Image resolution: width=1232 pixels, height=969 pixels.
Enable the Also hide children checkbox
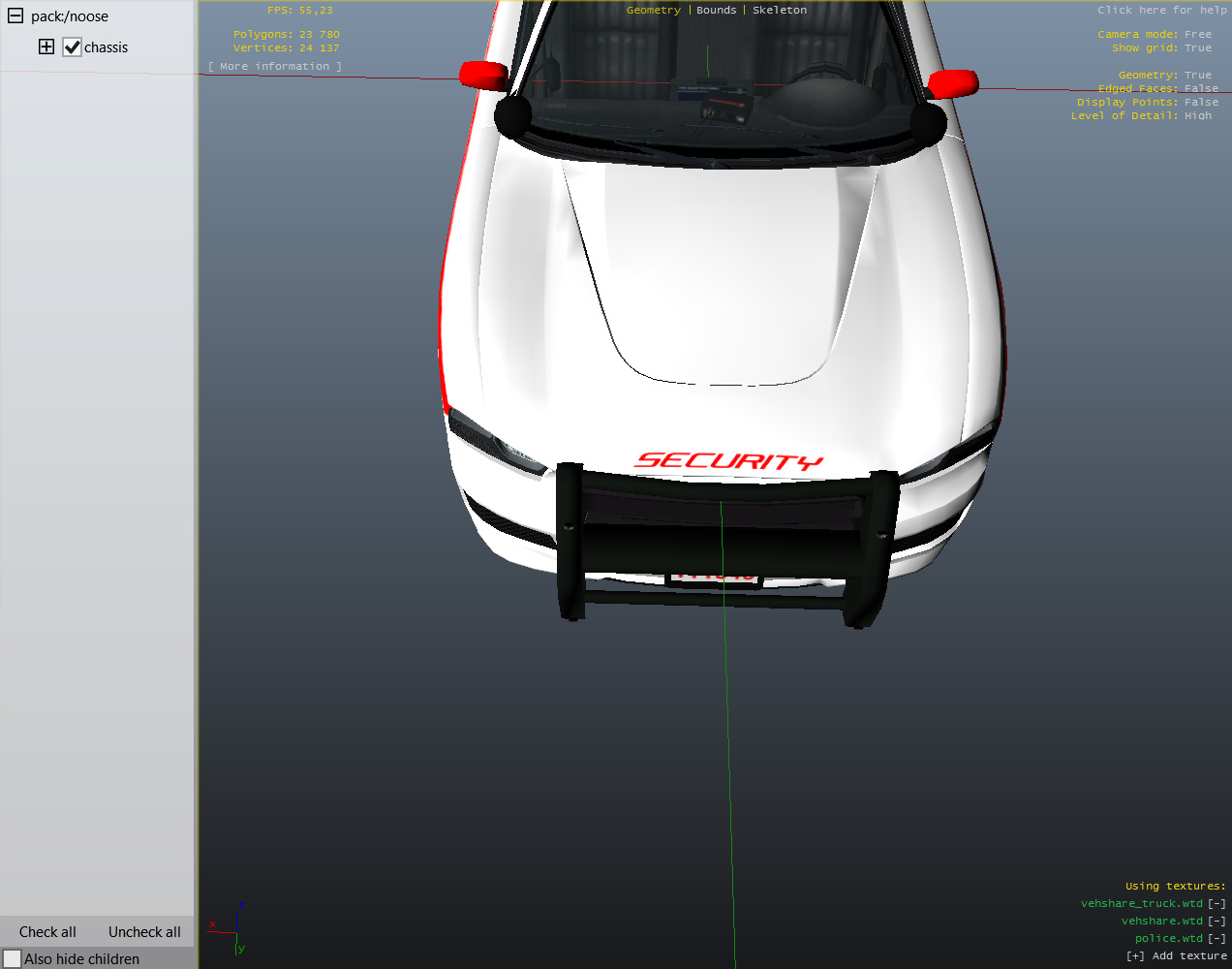point(13,958)
